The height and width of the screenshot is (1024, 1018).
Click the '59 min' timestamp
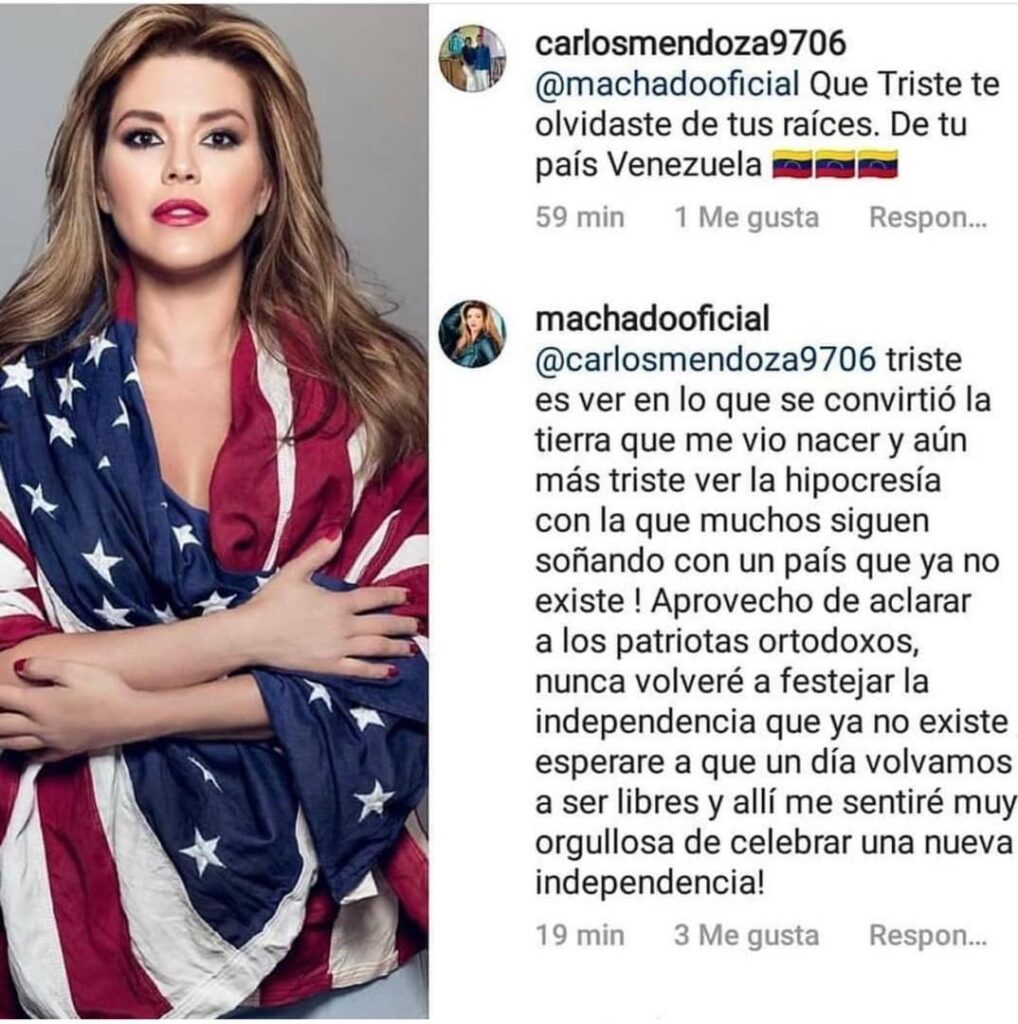click(580, 217)
